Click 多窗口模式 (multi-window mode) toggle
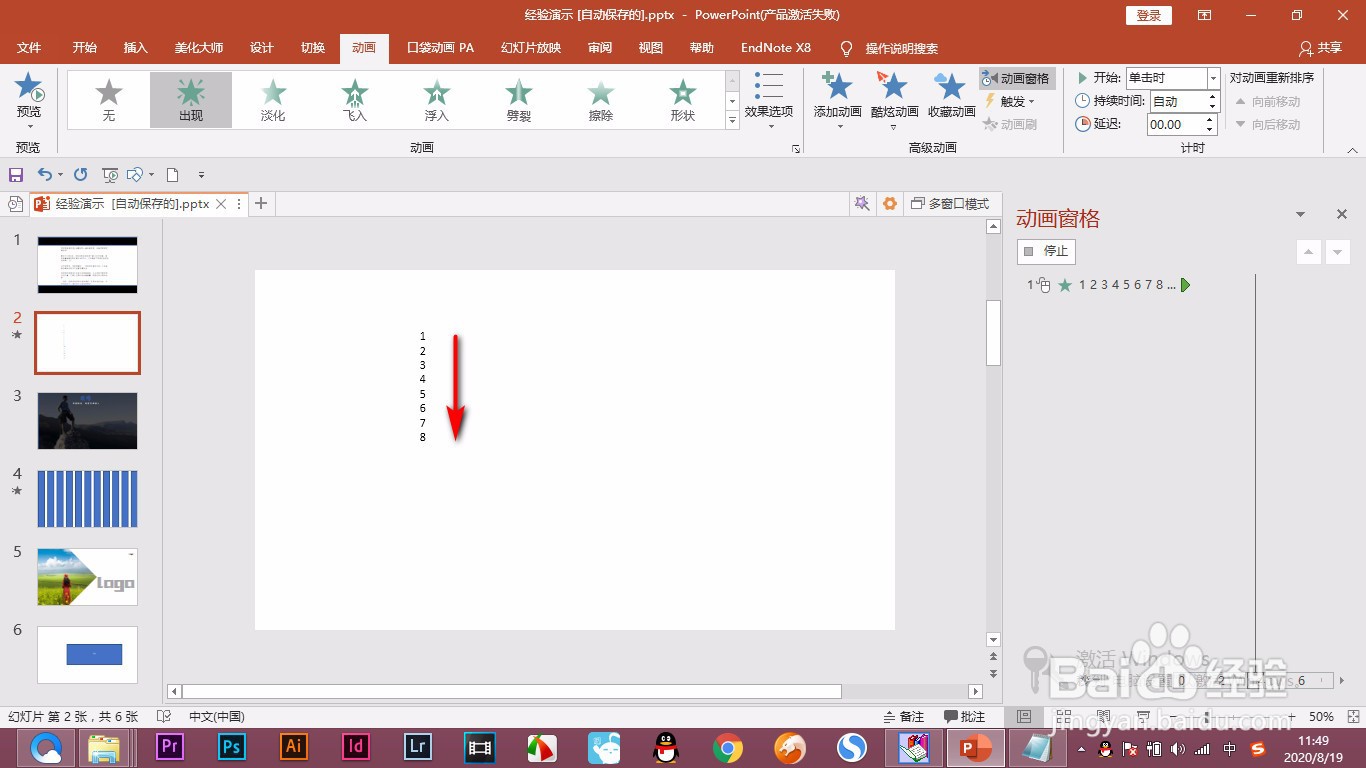The height and width of the screenshot is (768, 1366). tap(948, 203)
